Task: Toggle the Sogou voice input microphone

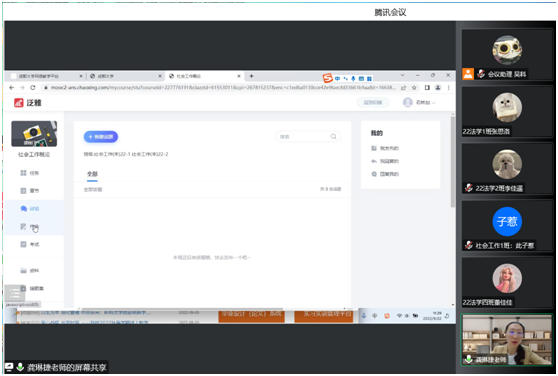Action: (x=353, y=78)
